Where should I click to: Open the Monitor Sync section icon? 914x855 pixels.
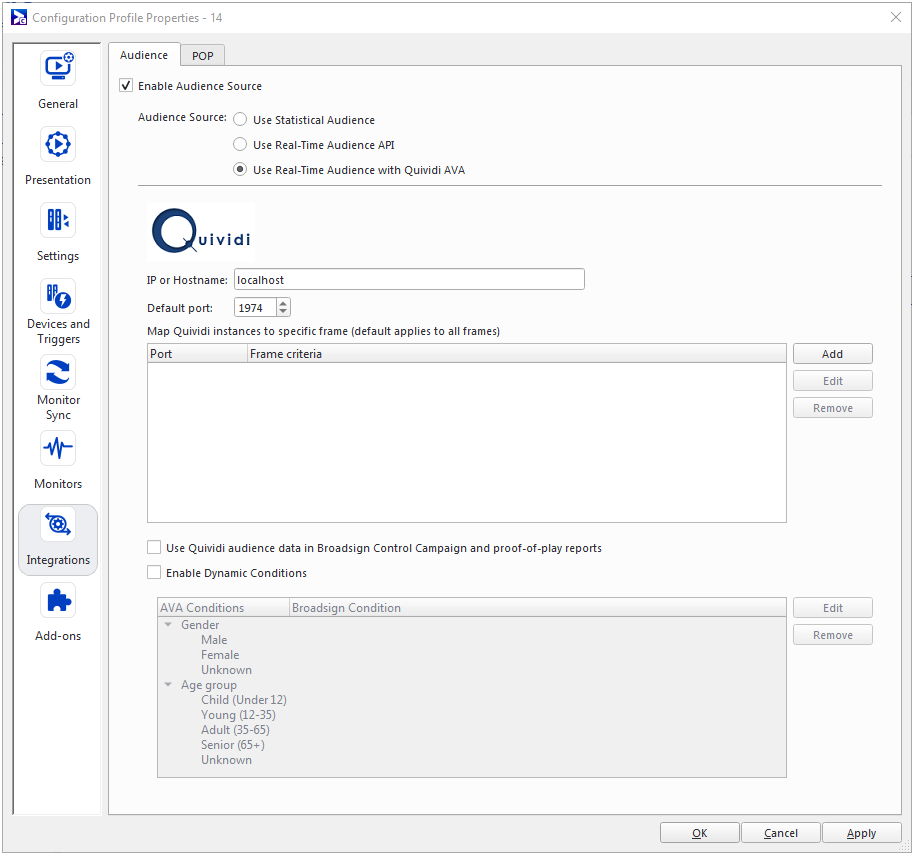[x=58, y=373]
